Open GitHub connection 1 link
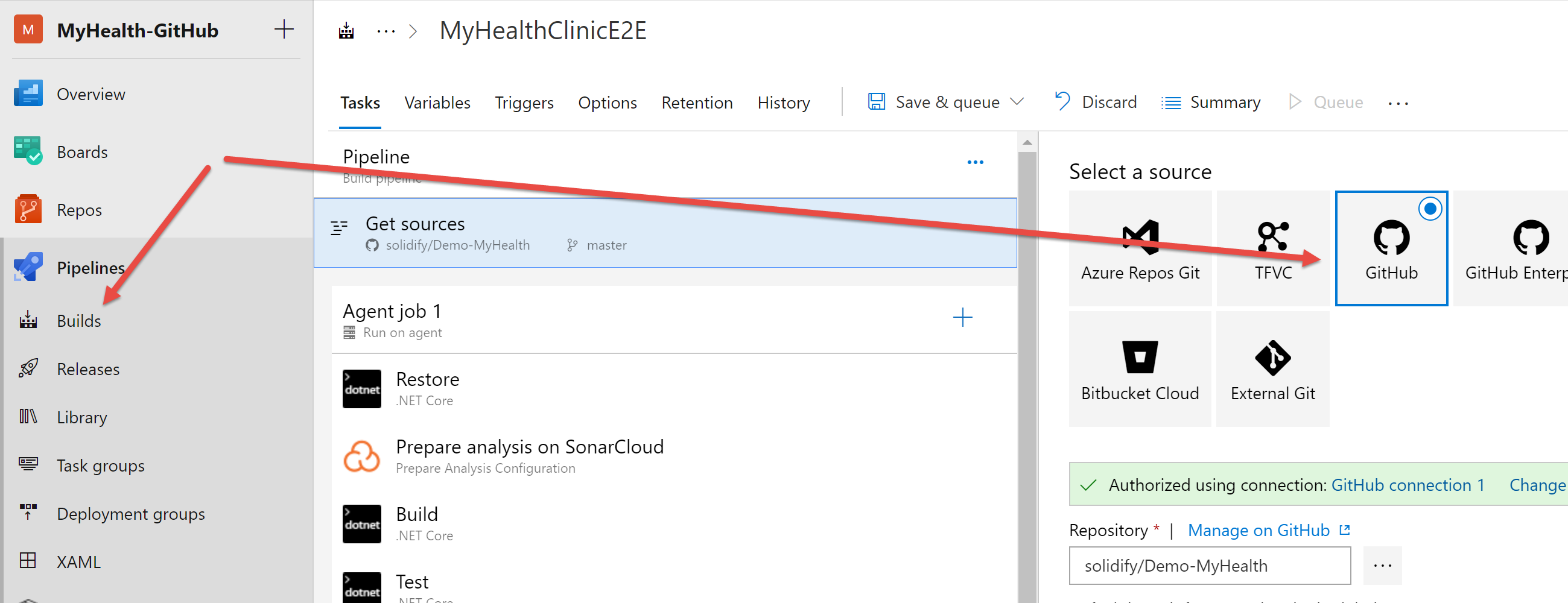The image size is (1568, 603). point(1407,485)
